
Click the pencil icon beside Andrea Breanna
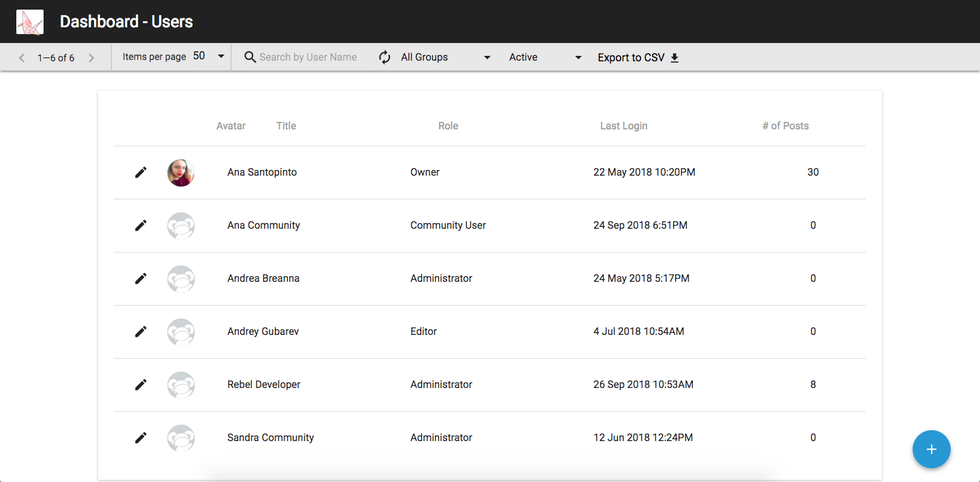[x=141, y=278]
